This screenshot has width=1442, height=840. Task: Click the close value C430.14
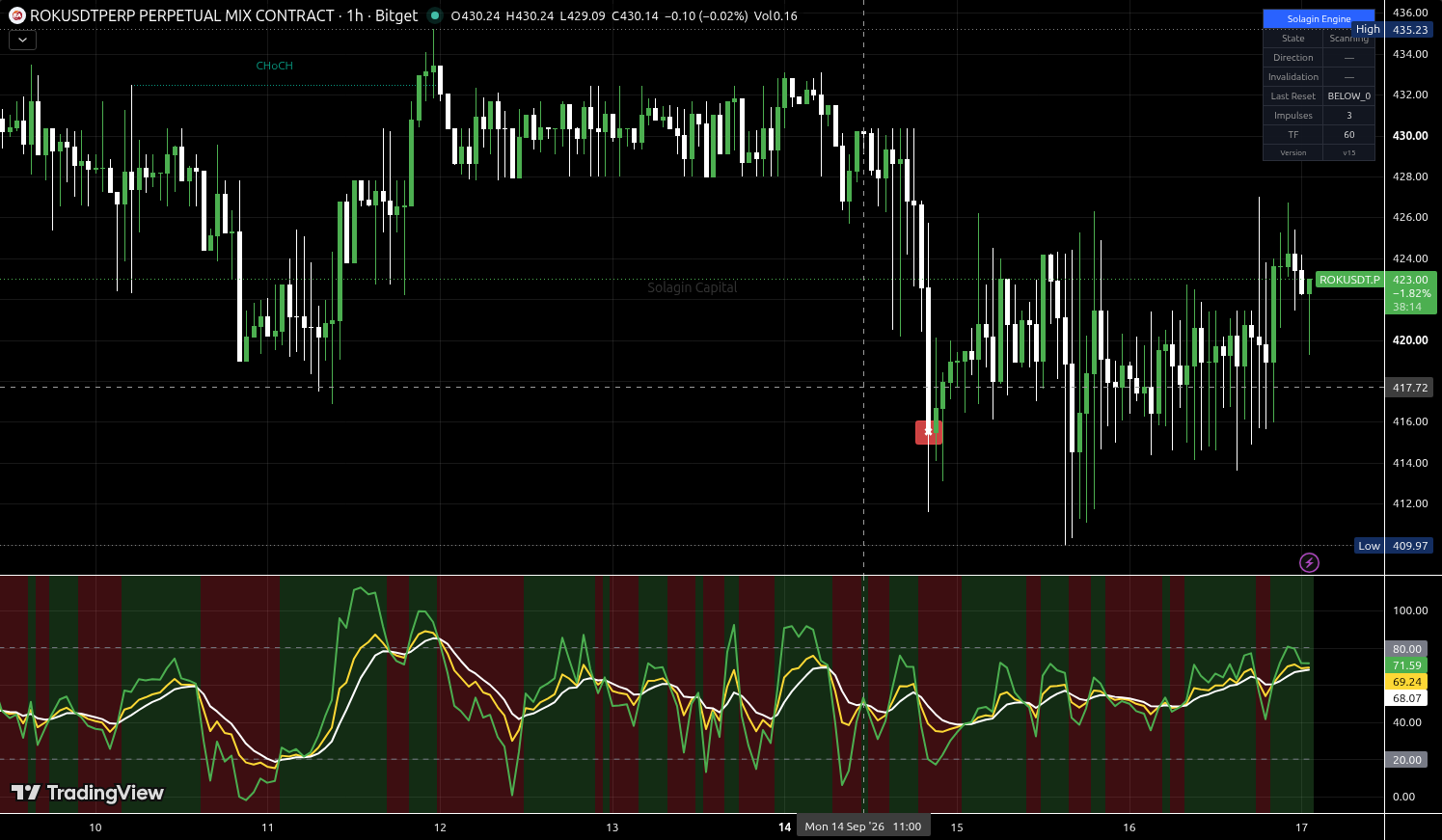[635, 15]
